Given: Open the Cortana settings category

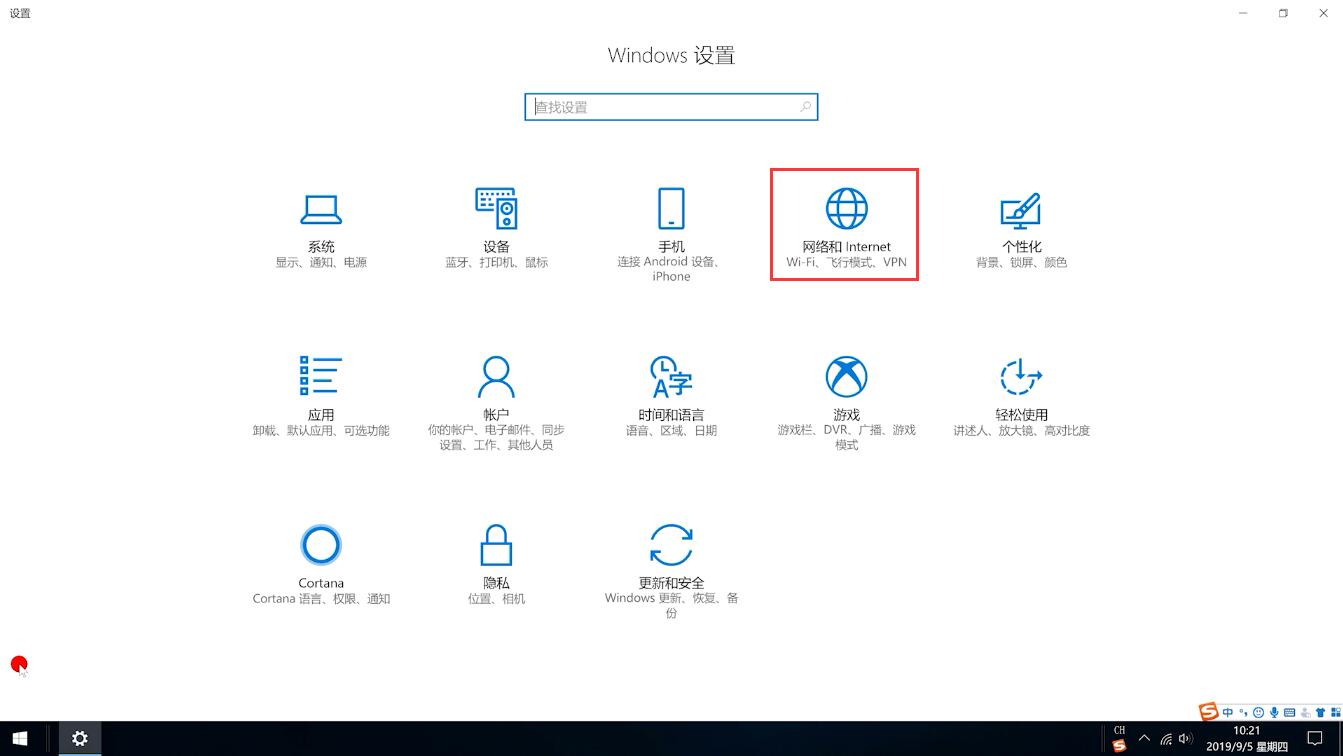Looking at the screenshot, I should pos(321,565).
